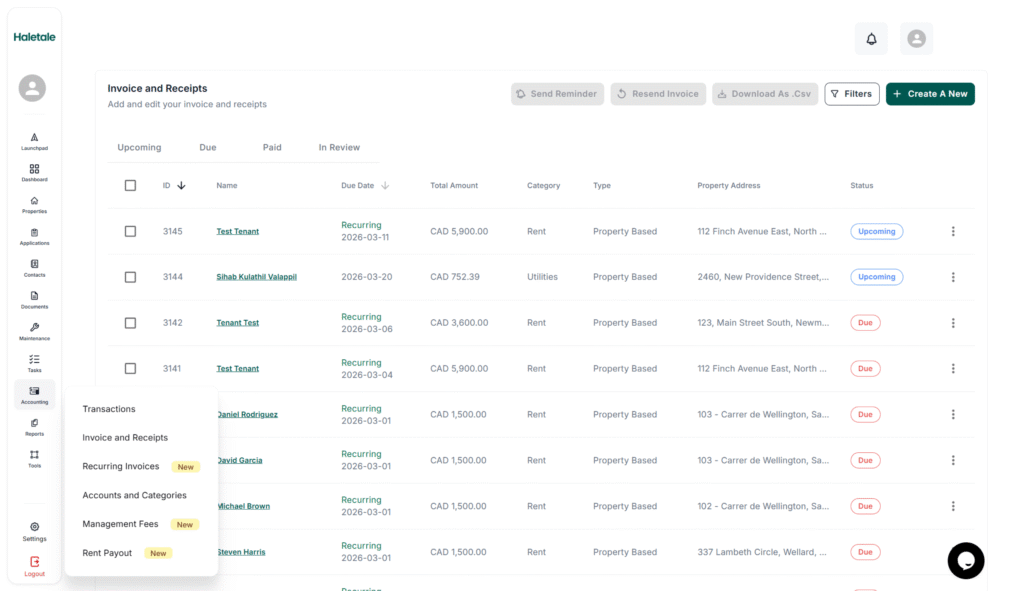
Task: Open the Filters panel
Action: point(851,93)
